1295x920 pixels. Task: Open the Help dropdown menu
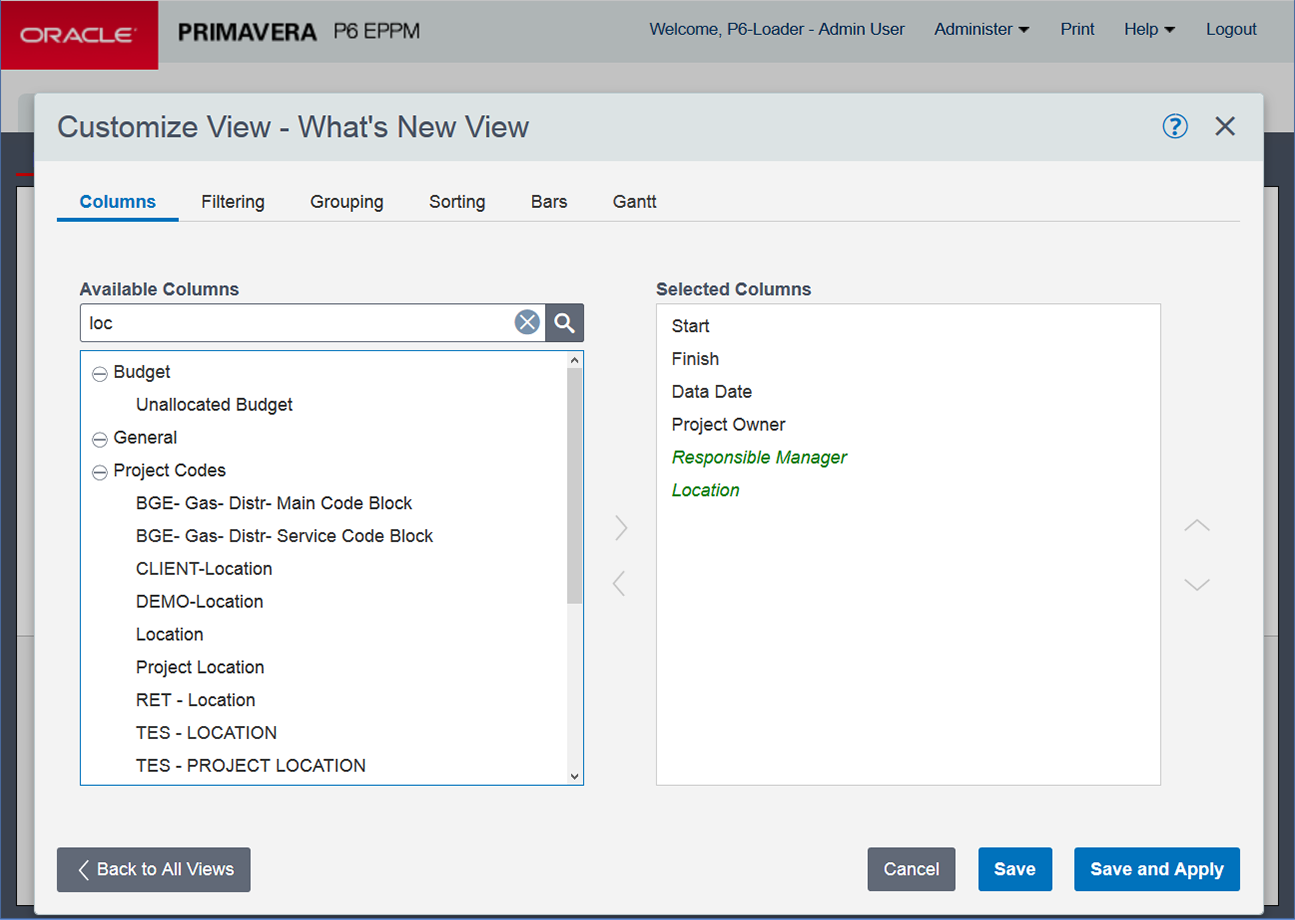[x=1148, y=30]
